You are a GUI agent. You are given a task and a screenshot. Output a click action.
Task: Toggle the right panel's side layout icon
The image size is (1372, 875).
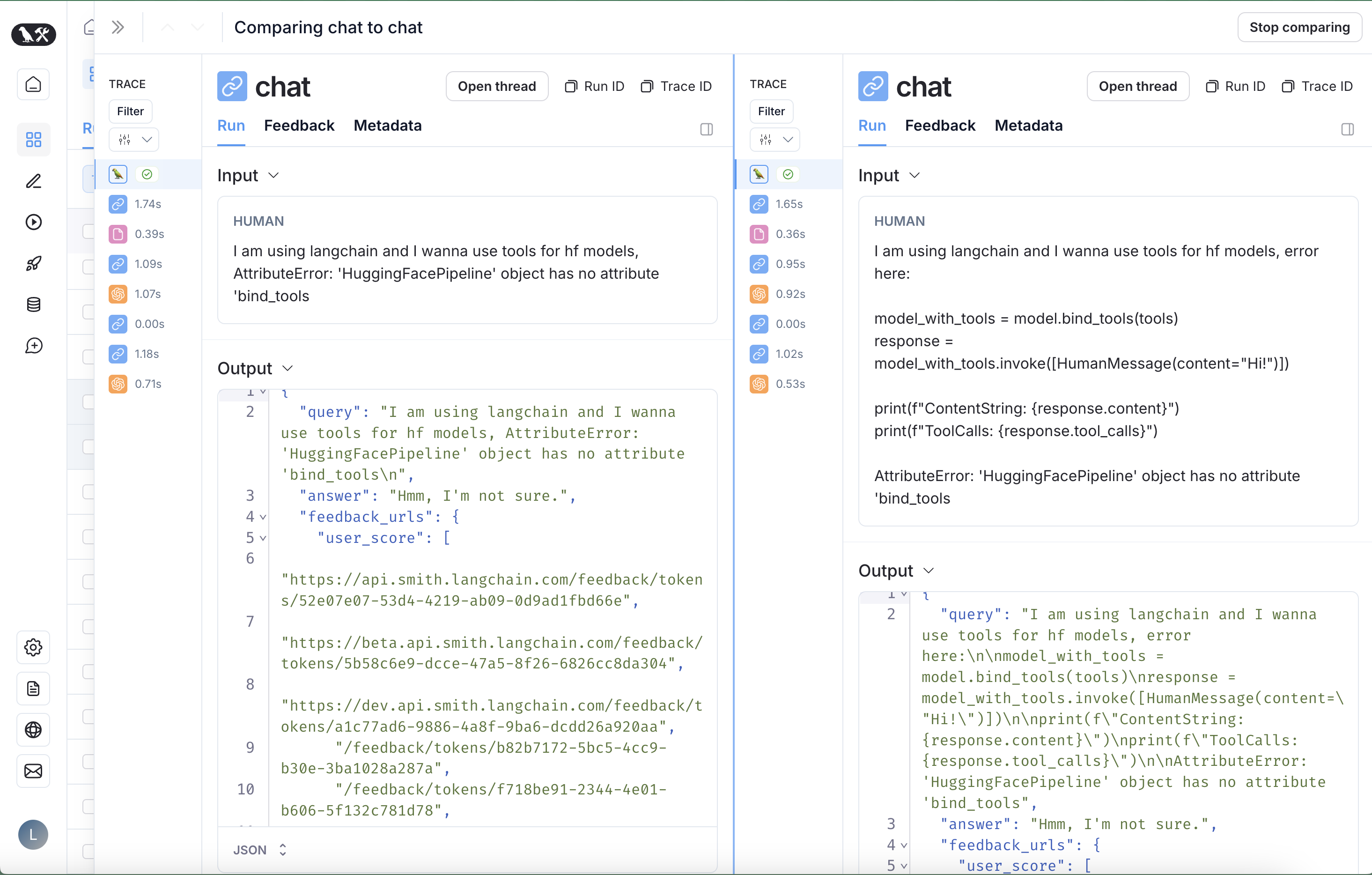pyautogui.click(x=1347, y=129)
